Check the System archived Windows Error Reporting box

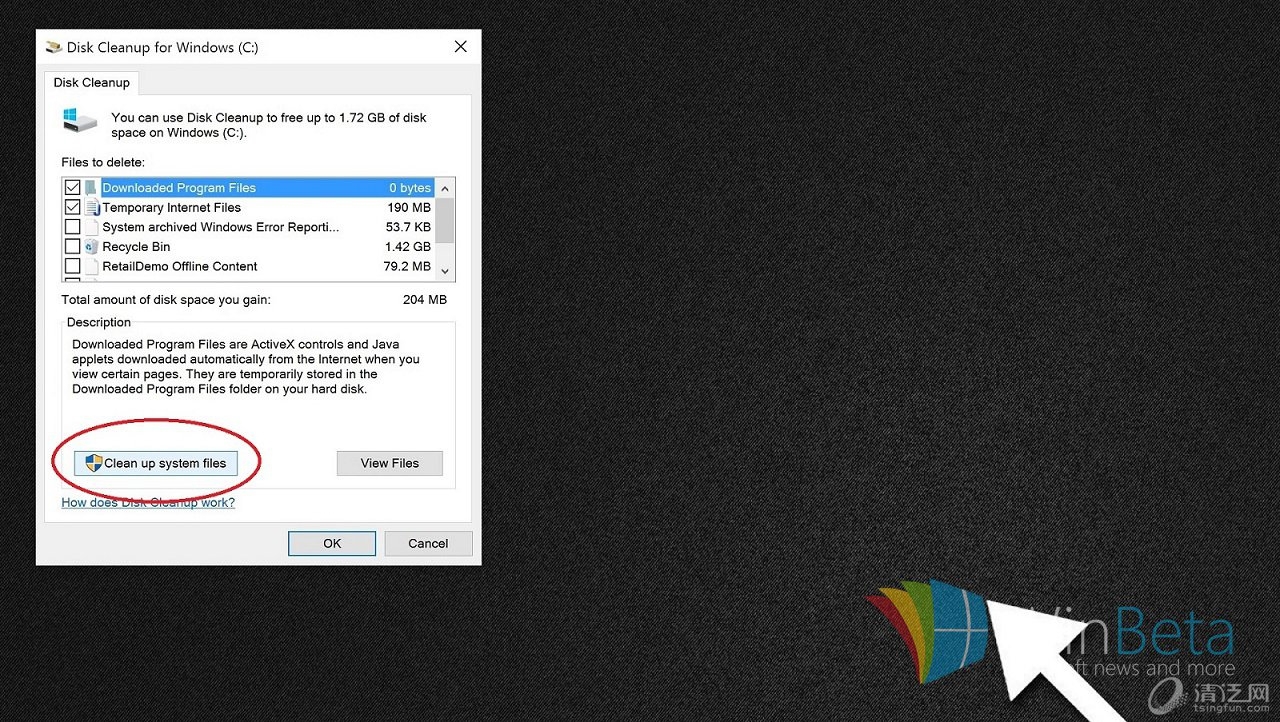pyautogui.click(x=72, y=227)
